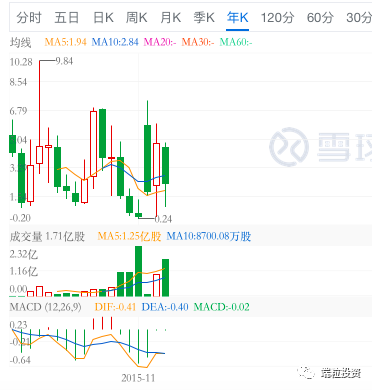Click the 0.23 MACD axis label
The image size is (372, 390).
(x=18, y=325)
